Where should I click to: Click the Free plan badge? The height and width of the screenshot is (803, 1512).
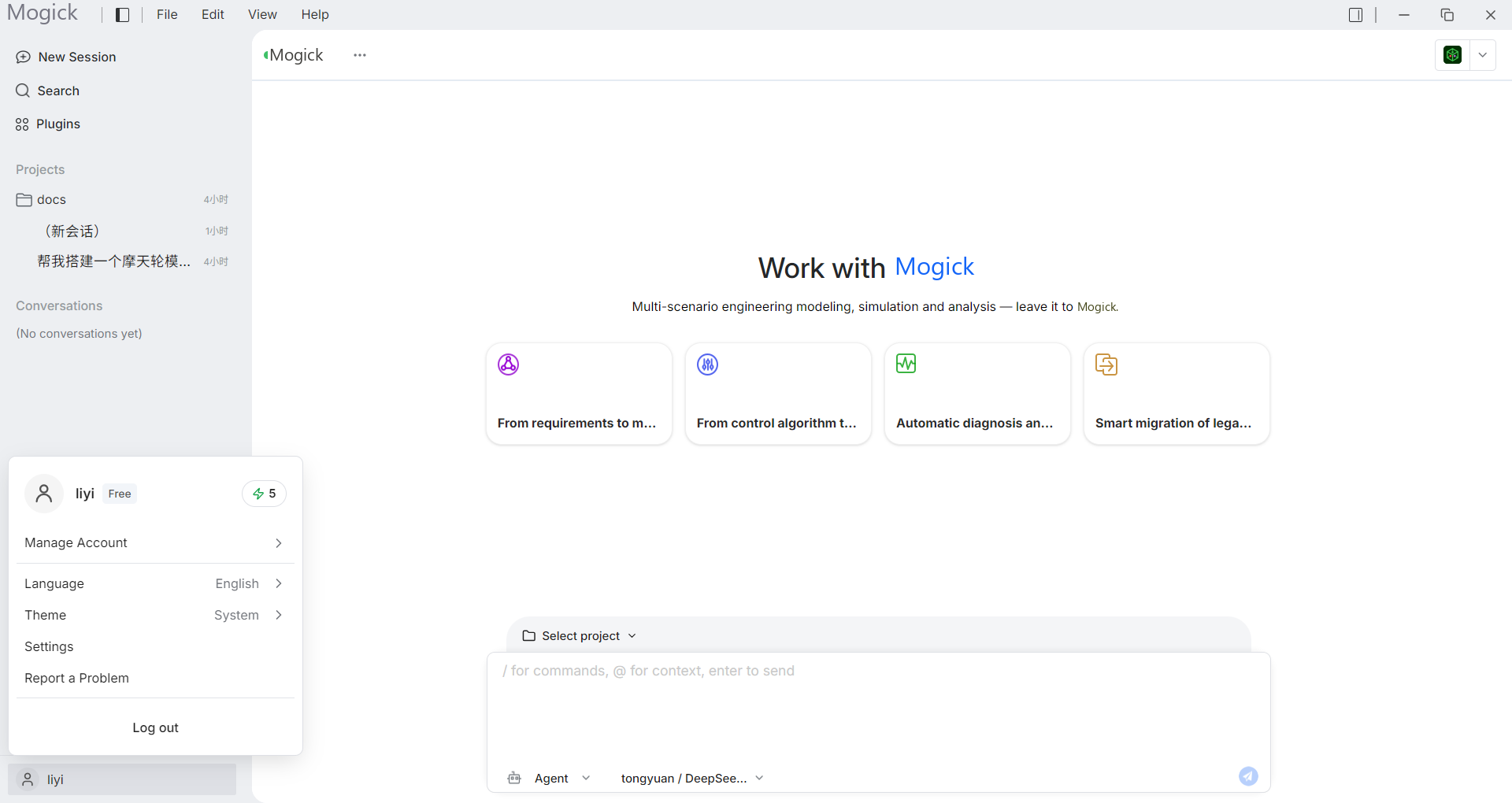pos(120,494)
